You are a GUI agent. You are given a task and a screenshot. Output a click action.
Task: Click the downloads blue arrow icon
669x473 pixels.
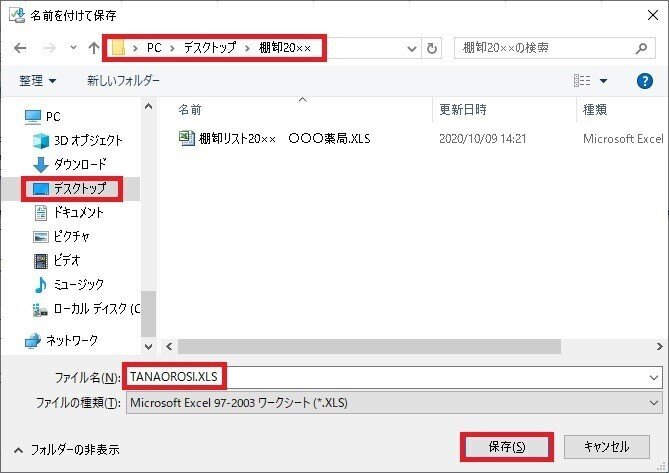41,165
